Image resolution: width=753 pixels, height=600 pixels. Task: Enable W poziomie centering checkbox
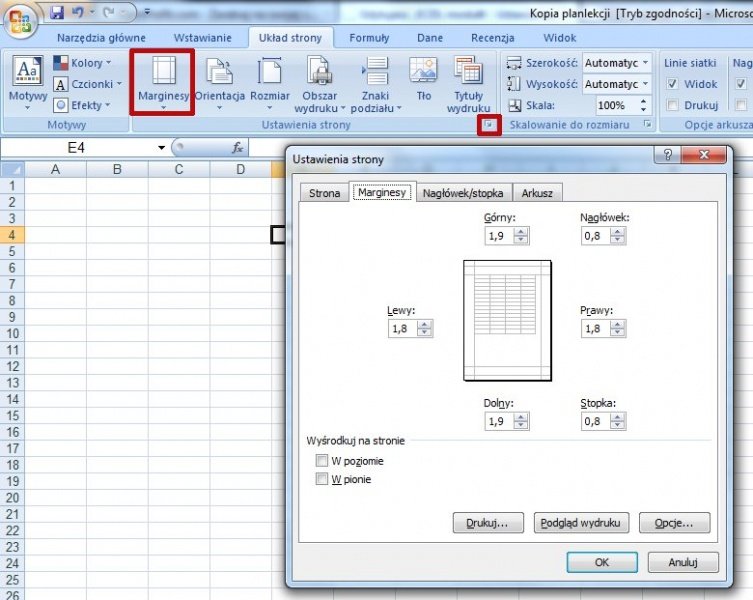(322, 461)
